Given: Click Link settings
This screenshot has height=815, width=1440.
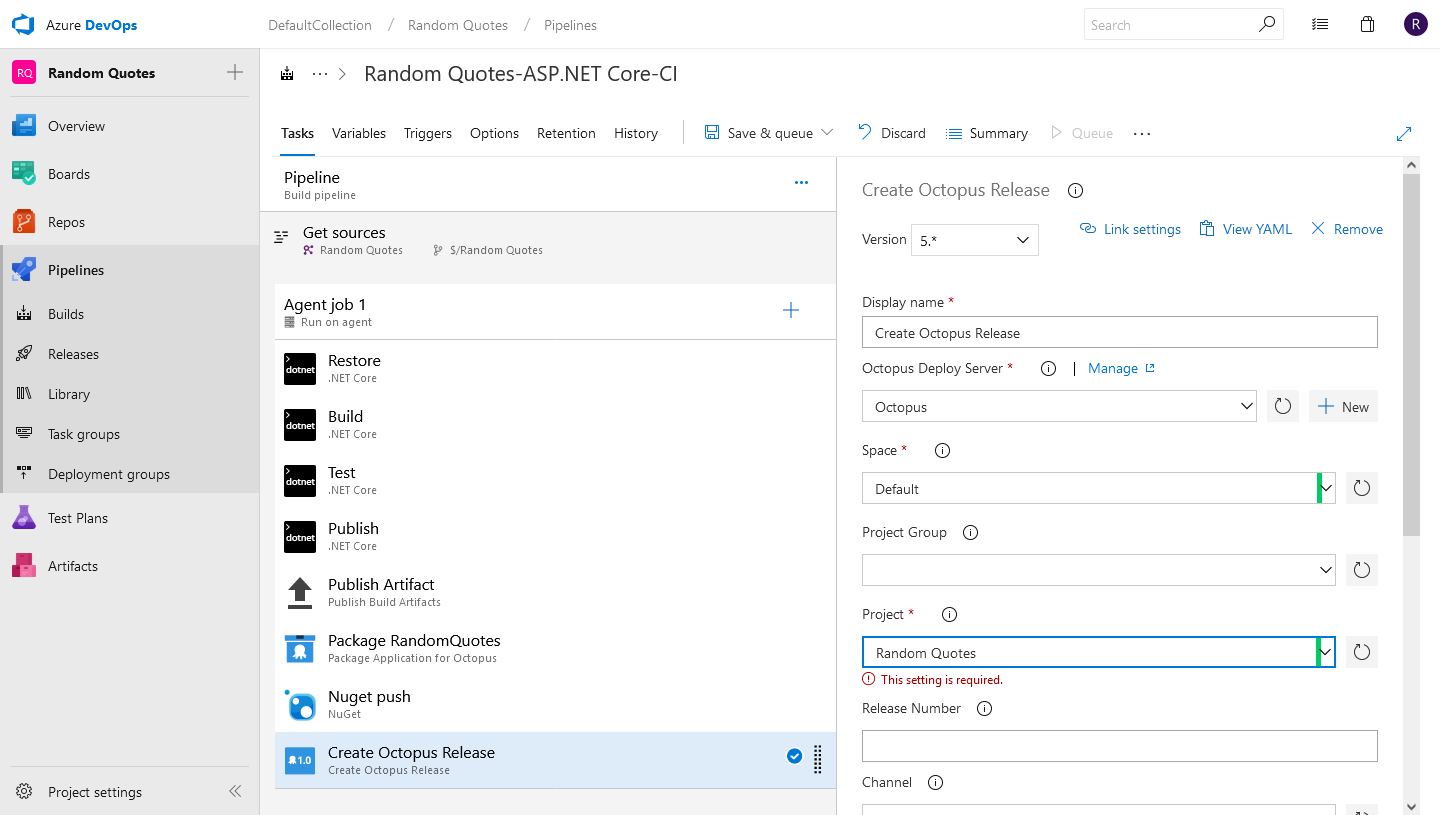Looking at the screenshot, I should pos(1130,229).
